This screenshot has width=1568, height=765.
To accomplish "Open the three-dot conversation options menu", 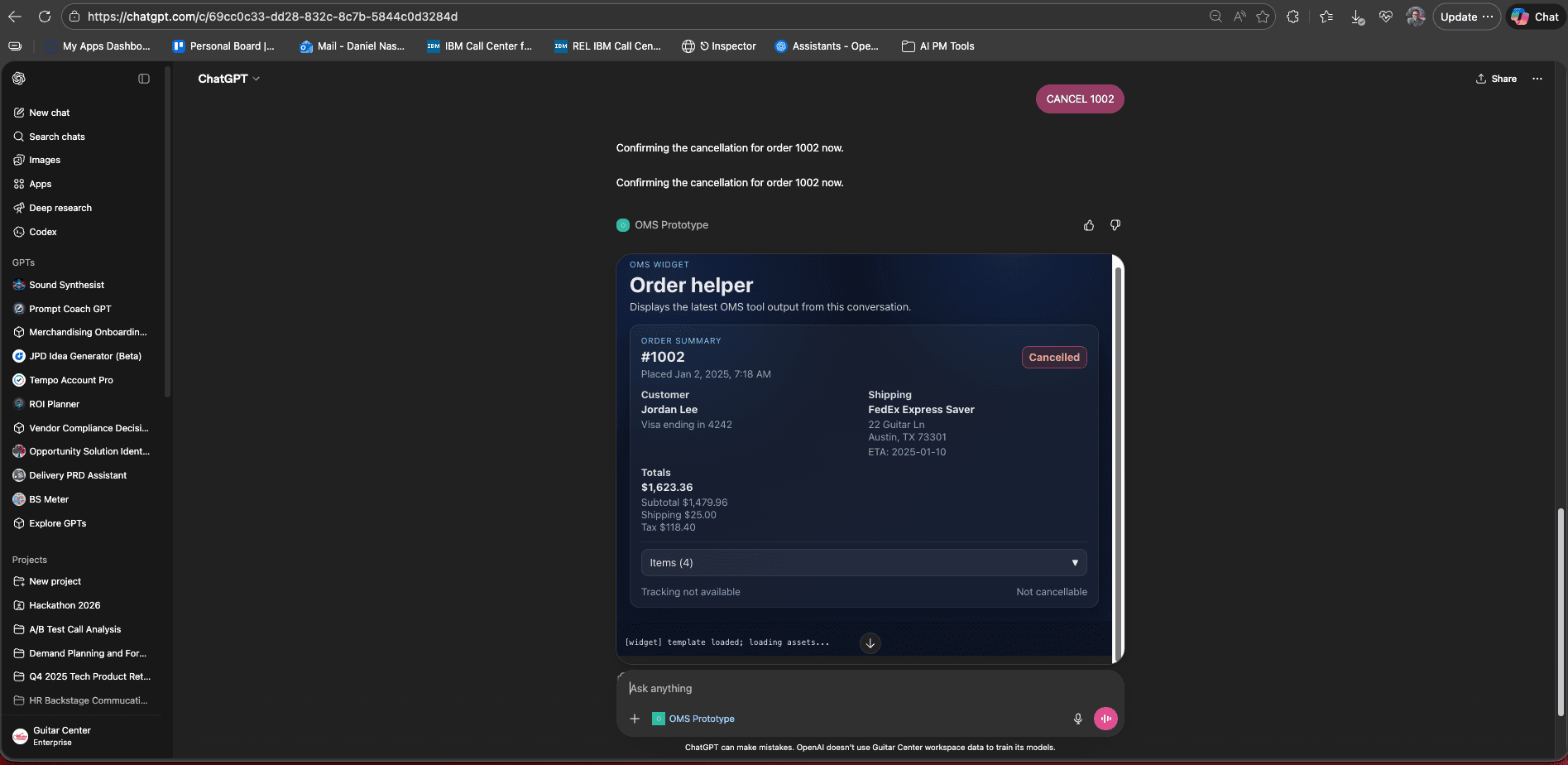I will (x=1537, y=79).
